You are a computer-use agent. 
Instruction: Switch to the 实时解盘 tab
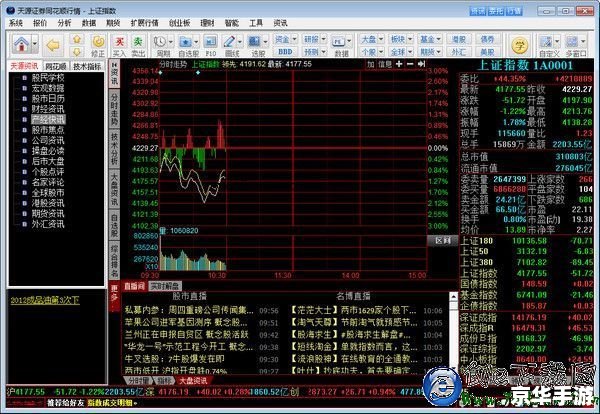click(x=165, y=286)
